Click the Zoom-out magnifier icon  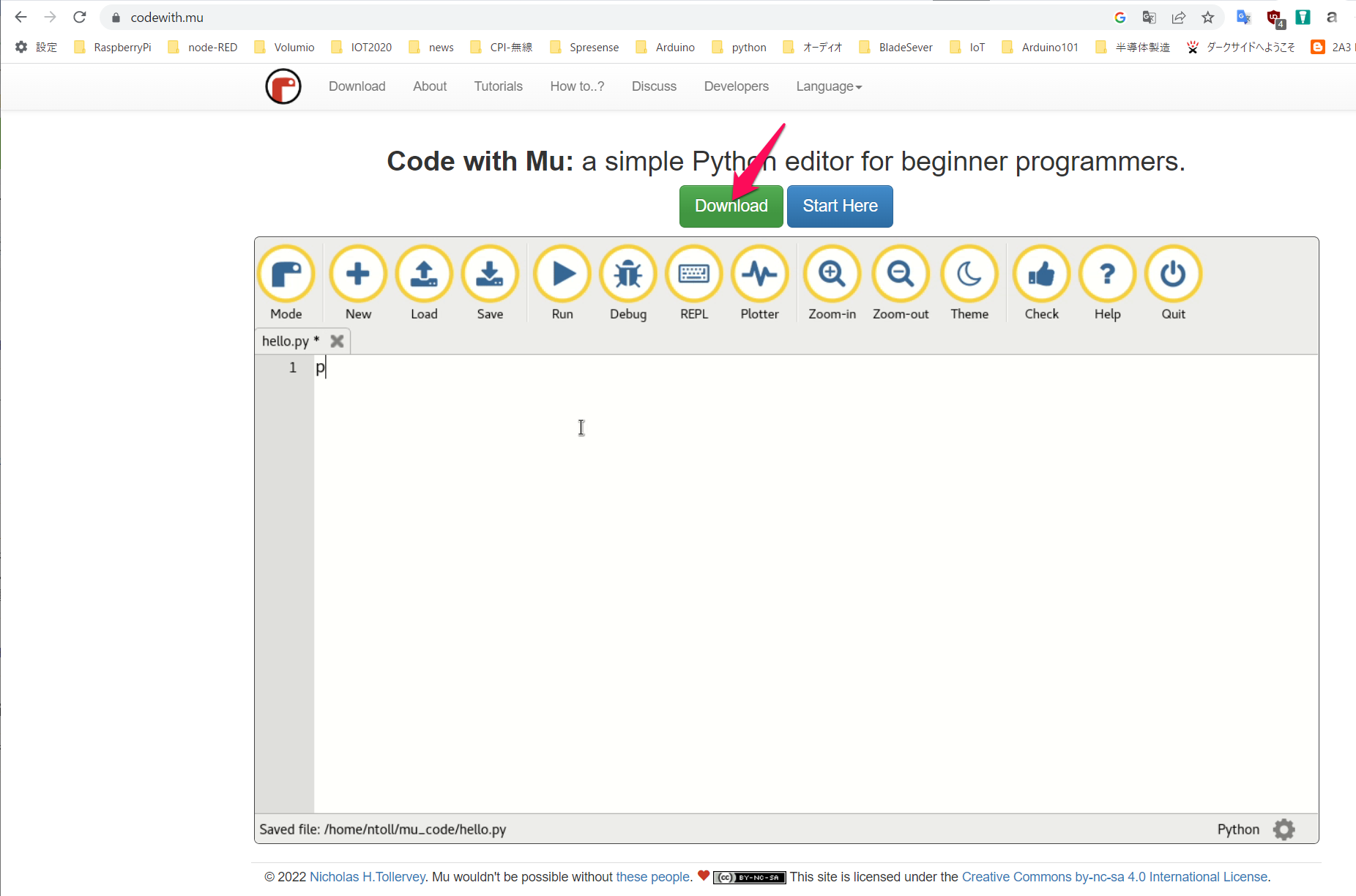pos(901,275)
